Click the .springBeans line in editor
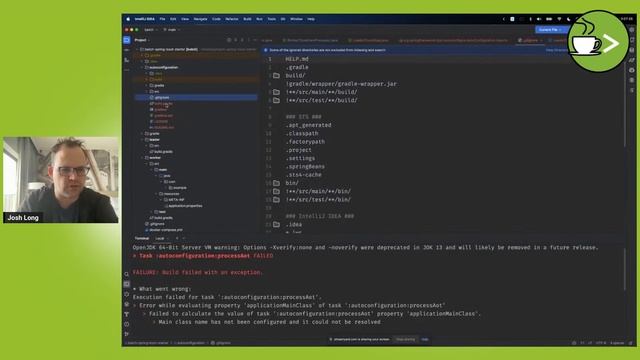The width and height of the screenshot is (640, 360). 305,167
